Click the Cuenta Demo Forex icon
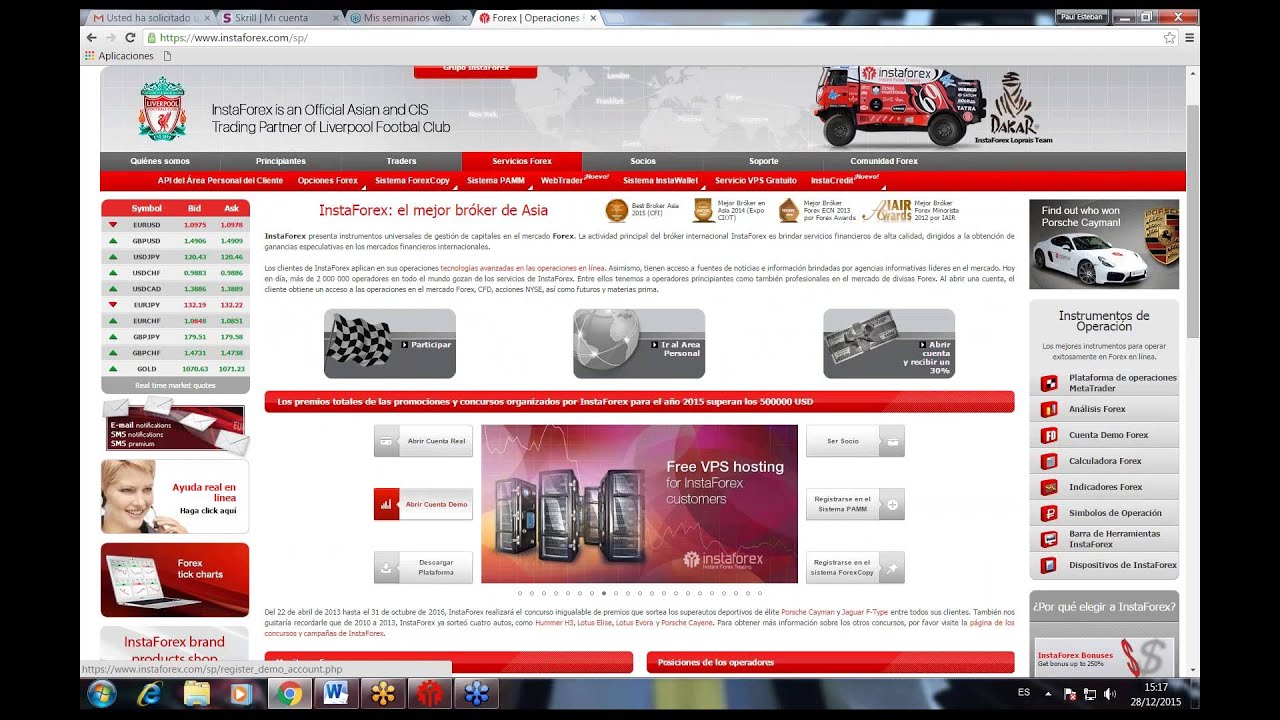 point(1049,435)
